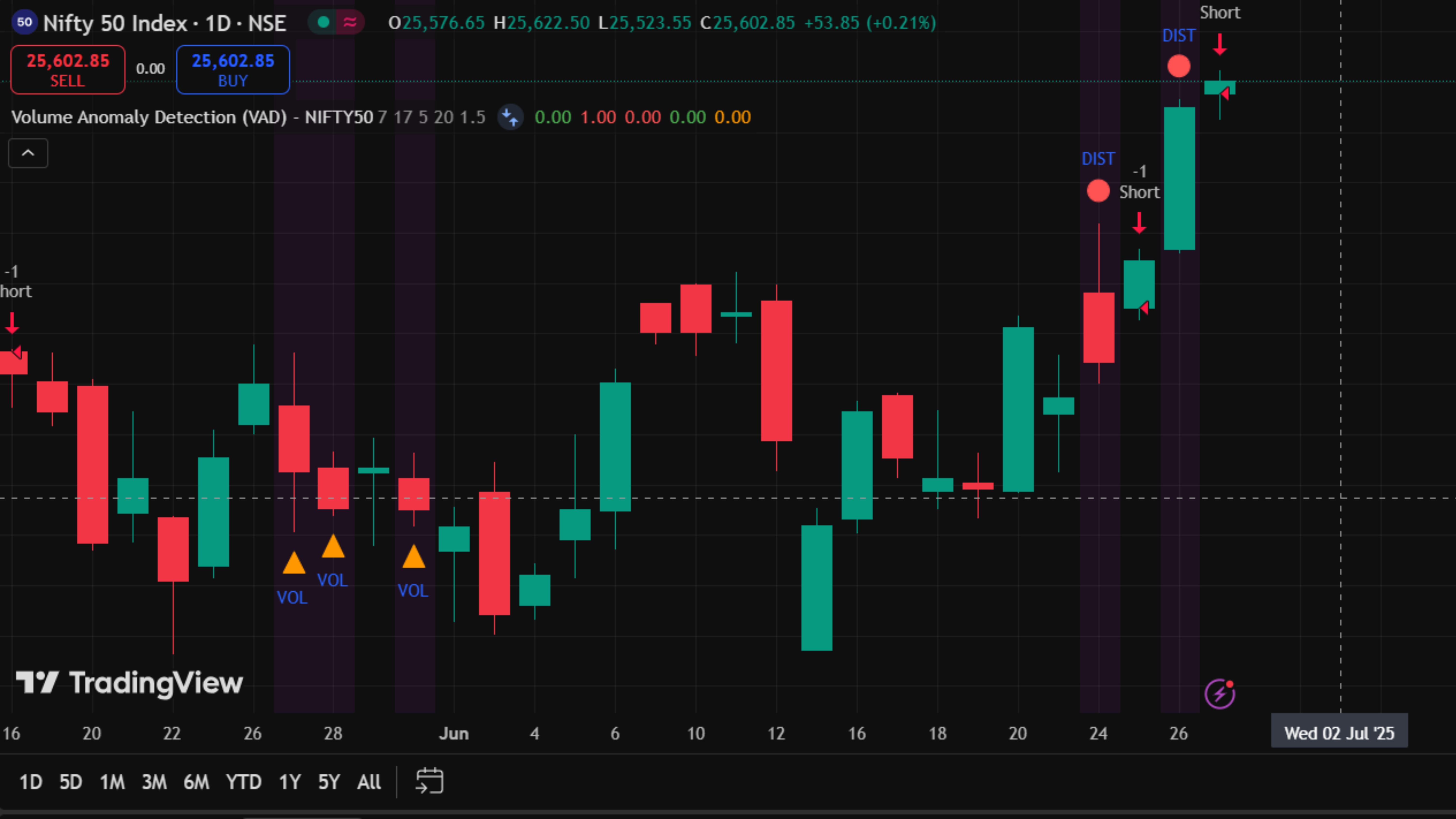Select the 3M time range
1456x819 pixels.
click(x=154, y=782)
